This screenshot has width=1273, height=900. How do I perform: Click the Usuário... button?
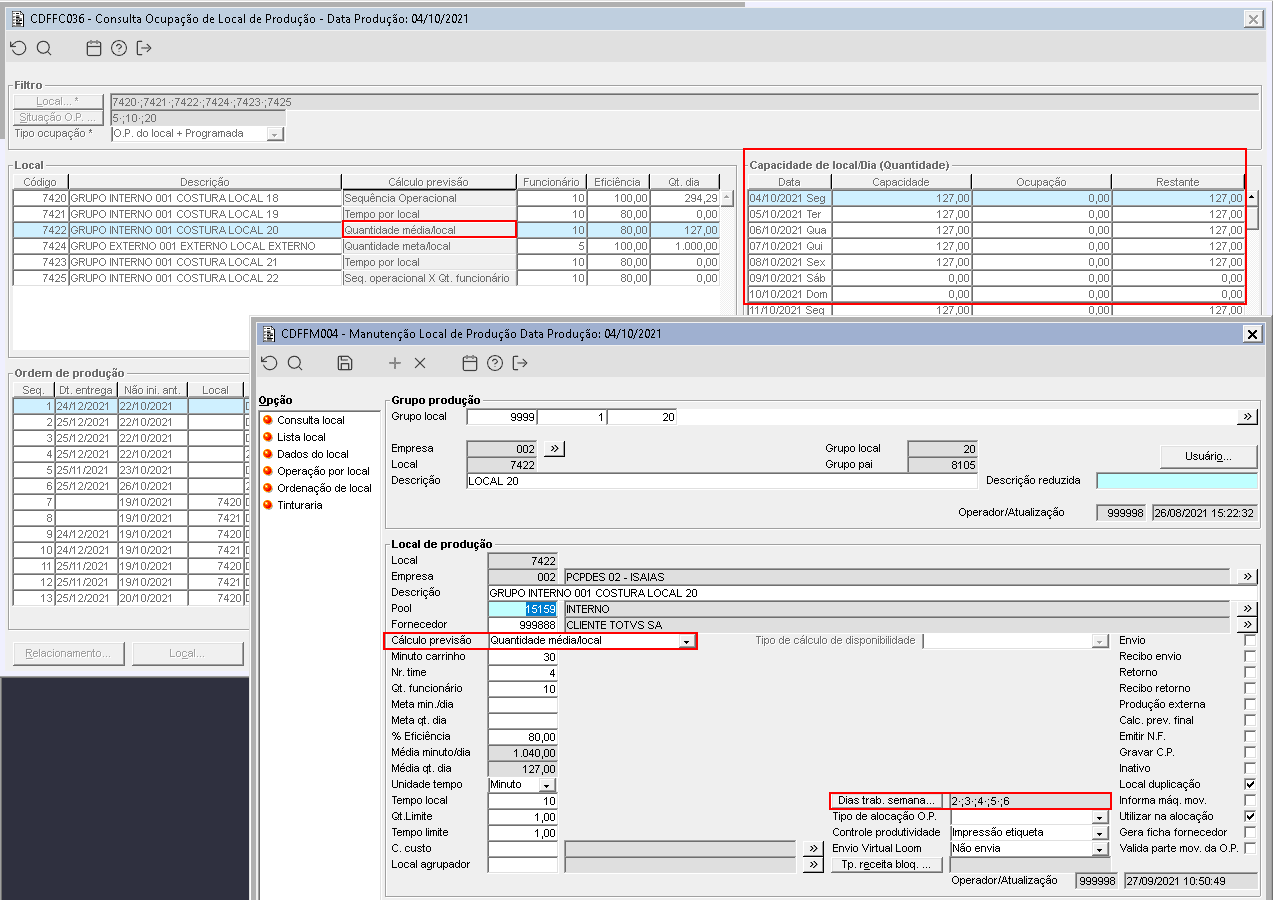tap(1208, 456)
